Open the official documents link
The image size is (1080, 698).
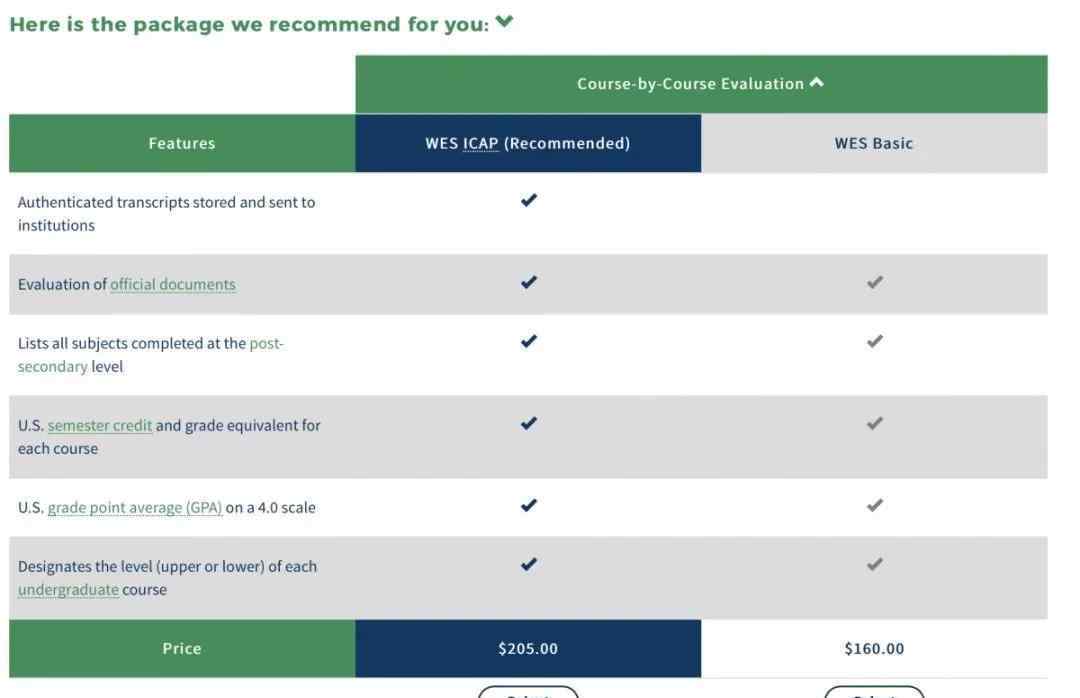coord(173,284)
